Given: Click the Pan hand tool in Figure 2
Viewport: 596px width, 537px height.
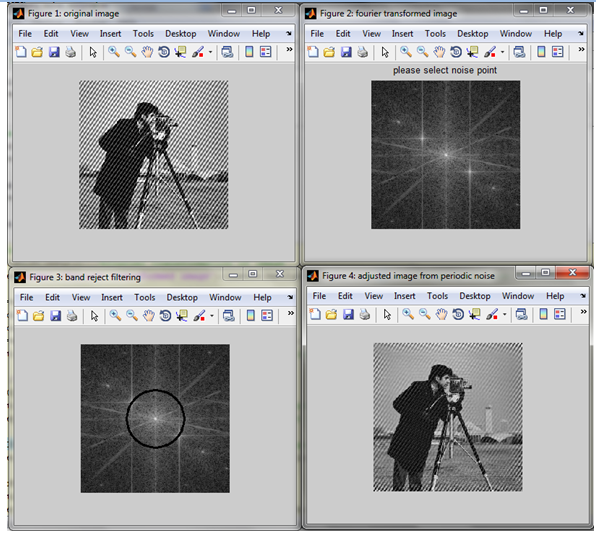Looking at the screenshot, I should point(439,52).
